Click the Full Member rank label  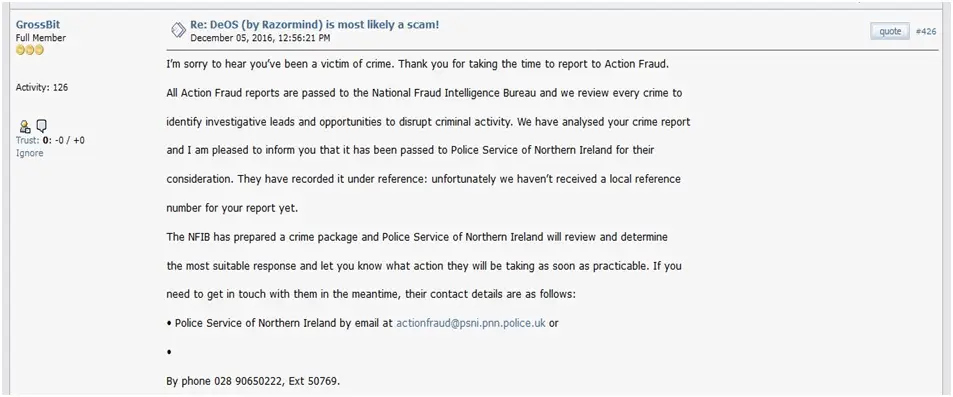coord(41,38)
